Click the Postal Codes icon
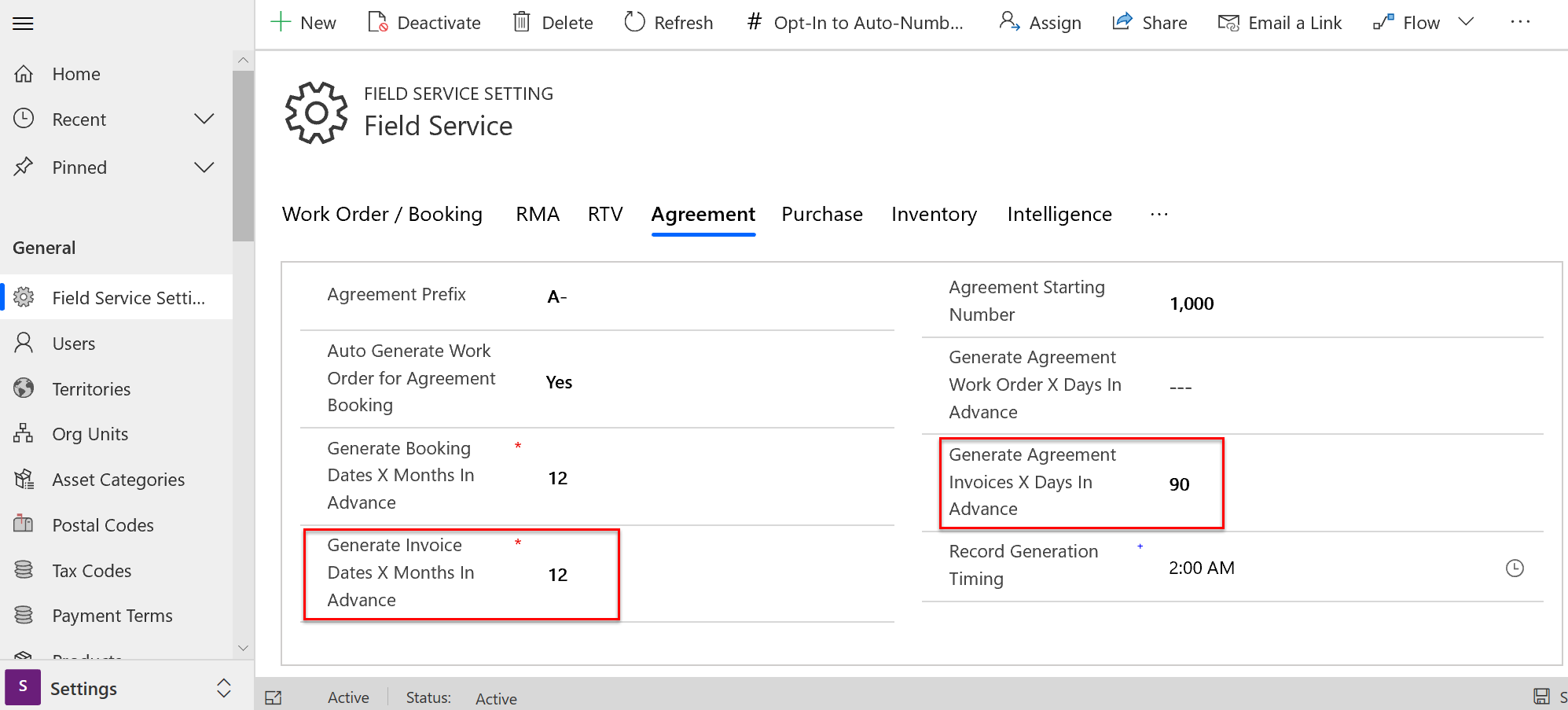The height and width of the screenshot is (710, 1568). point(24,524)
